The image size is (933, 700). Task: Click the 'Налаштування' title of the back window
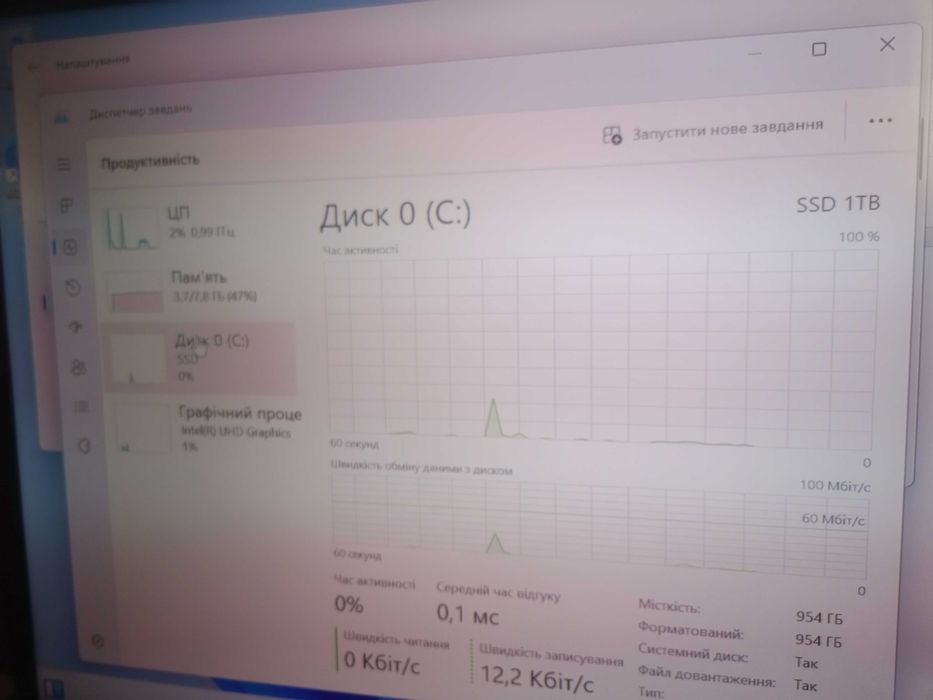pos(93,62)
